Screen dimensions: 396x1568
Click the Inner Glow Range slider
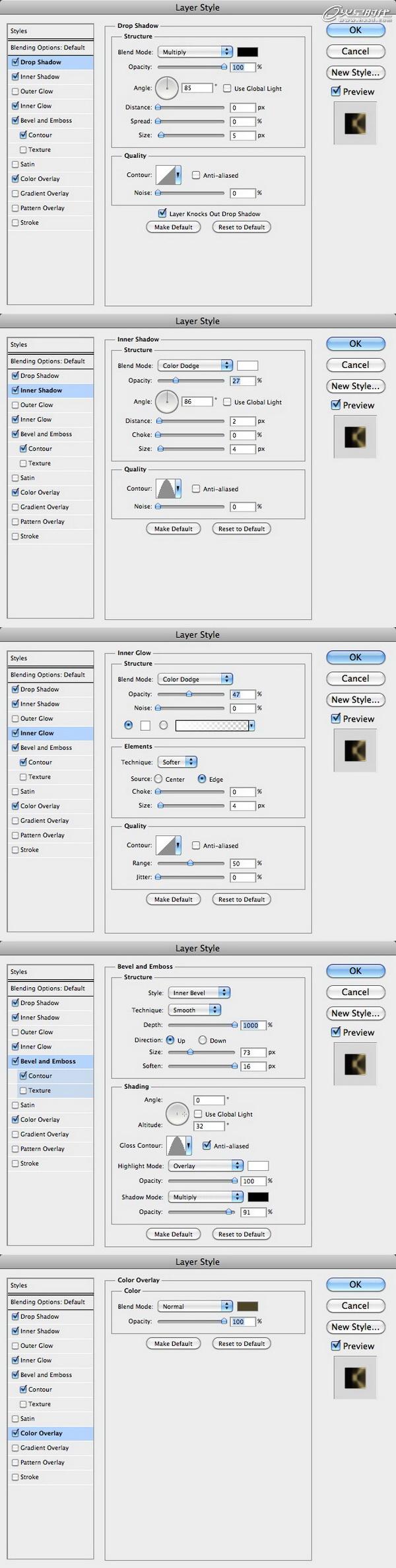190,863
